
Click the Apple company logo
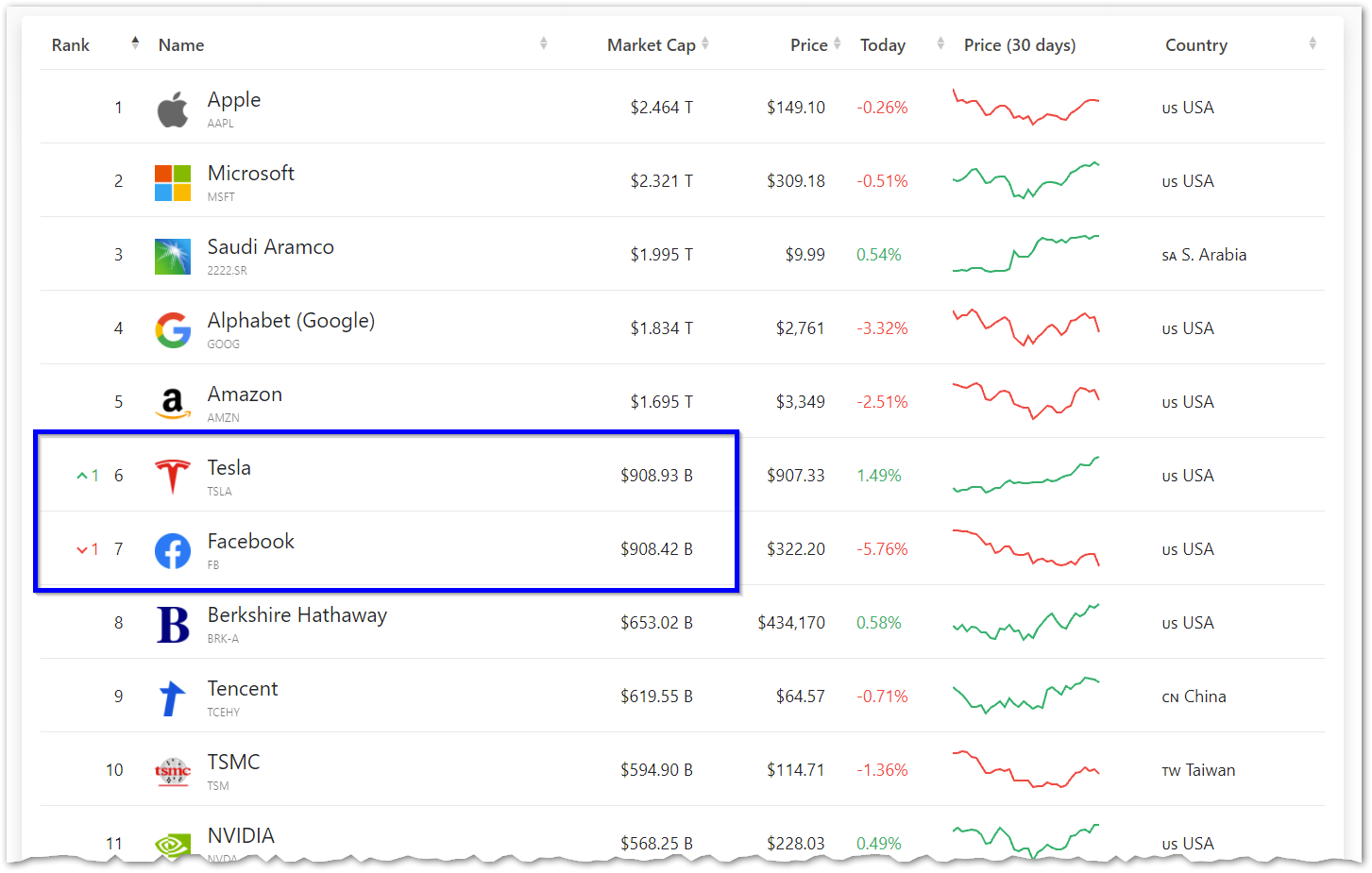click(x=173, y=109)
